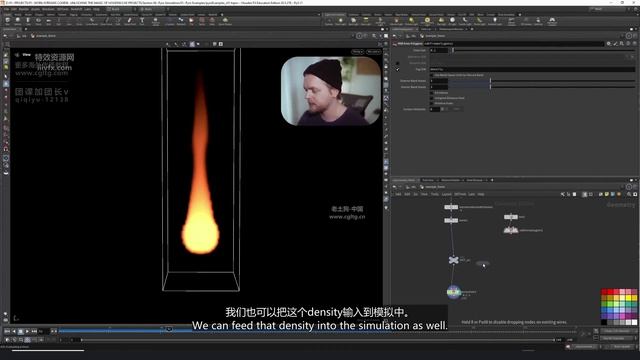This screenshot has width=640, height=360.
Task: Open the File menu
Action: [7, 9]
